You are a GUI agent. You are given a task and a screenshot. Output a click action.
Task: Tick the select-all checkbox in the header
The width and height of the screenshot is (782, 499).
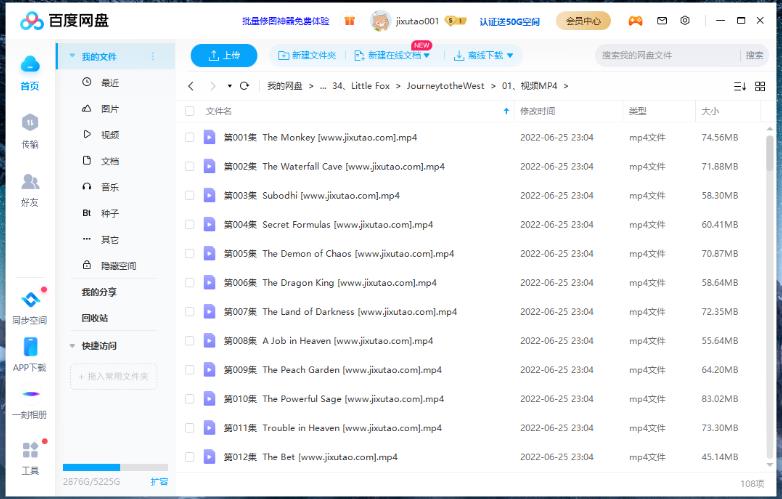point(190,111)
